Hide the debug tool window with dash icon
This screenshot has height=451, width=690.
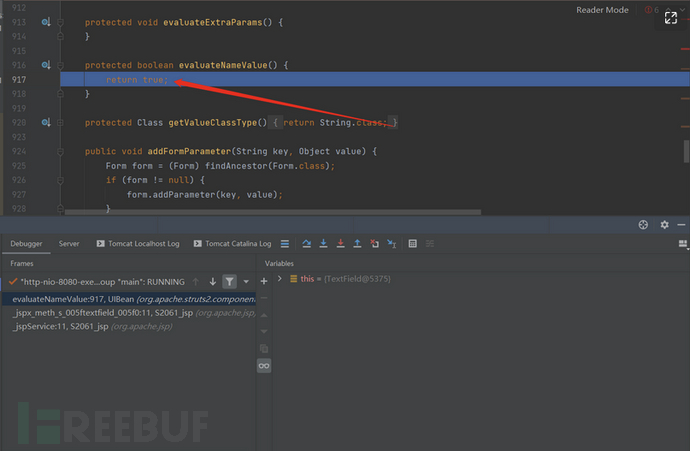[681, 225]
